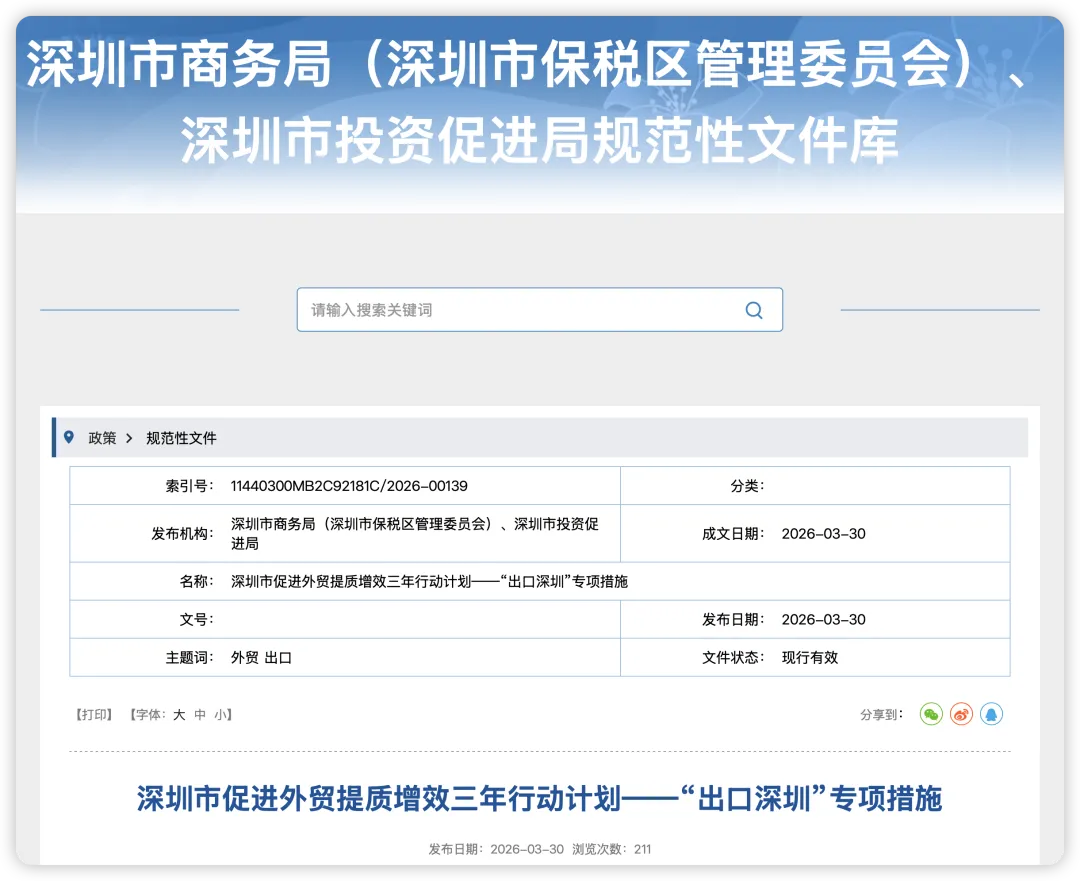Screen dimensions: 1080x881
Task: Set font size to 小
Action: point(220,714)
